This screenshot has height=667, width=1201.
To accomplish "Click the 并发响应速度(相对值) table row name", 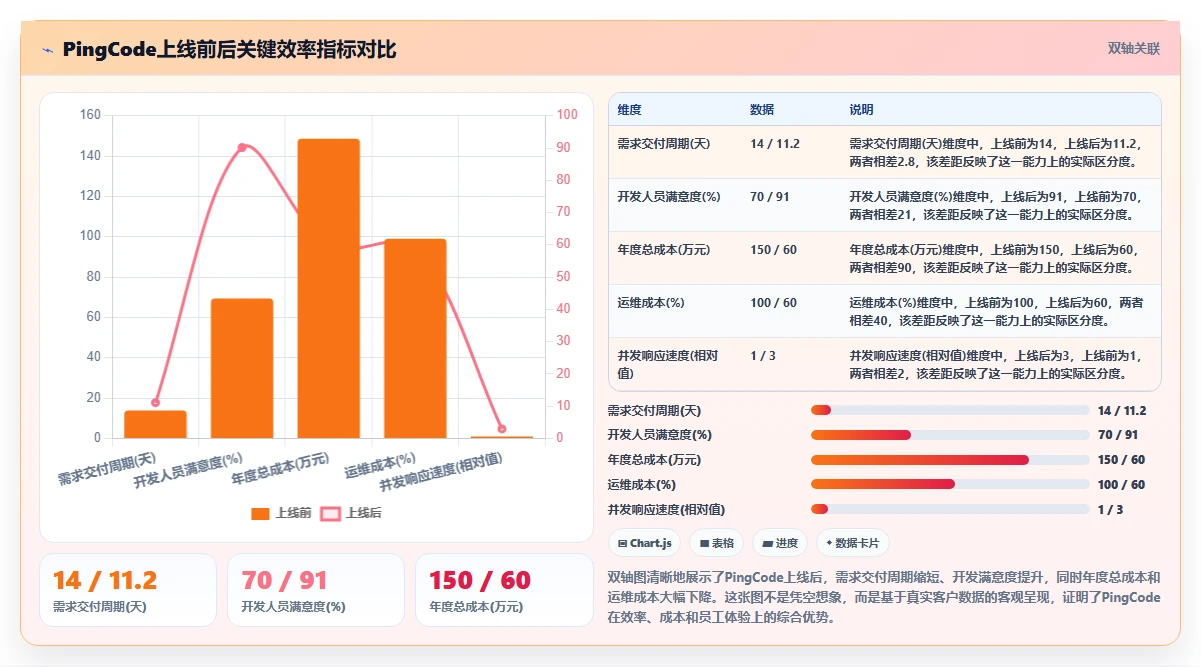I will click(668, 364).
